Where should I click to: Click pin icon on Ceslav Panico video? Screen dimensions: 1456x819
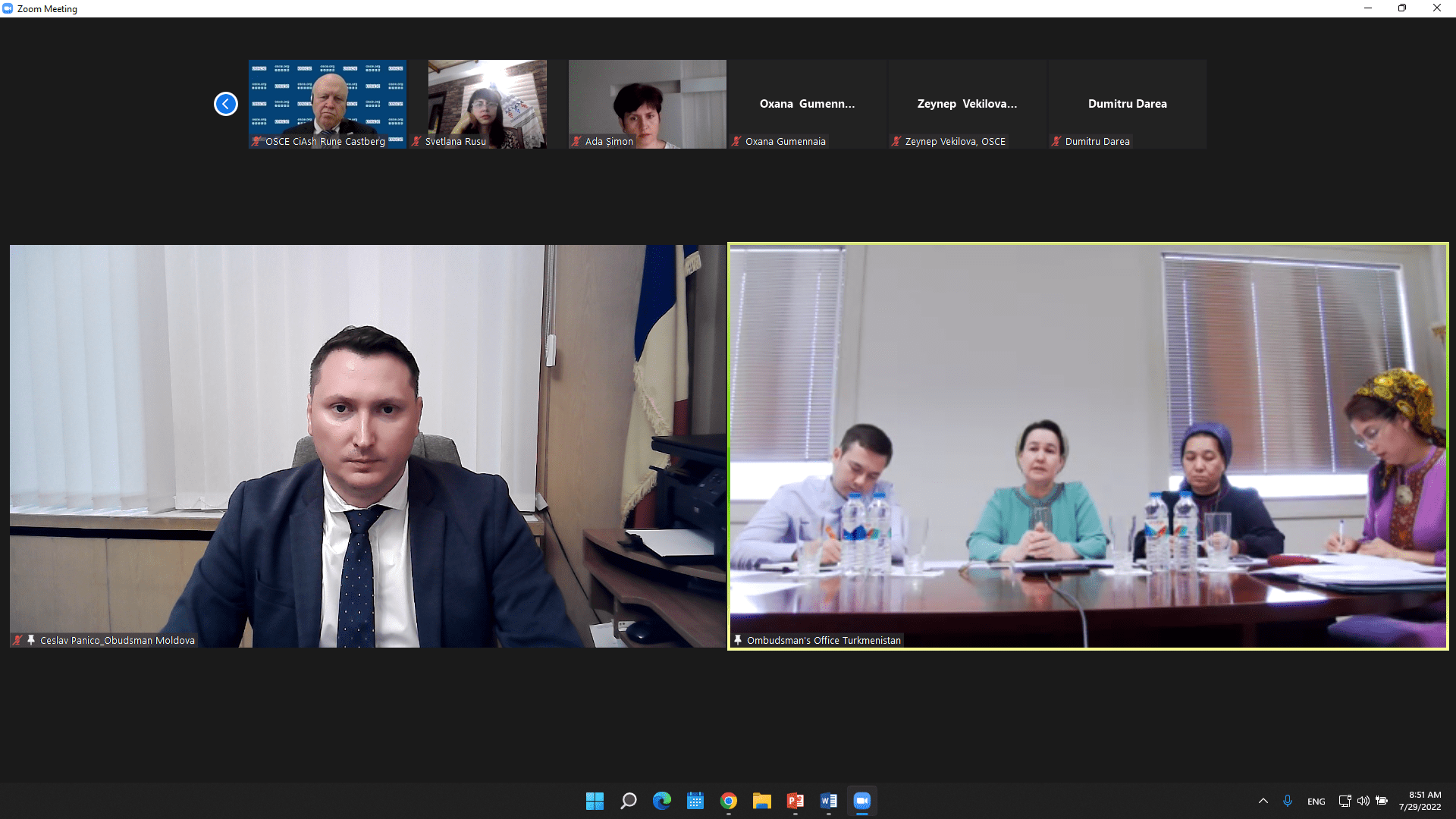[31, 640]
